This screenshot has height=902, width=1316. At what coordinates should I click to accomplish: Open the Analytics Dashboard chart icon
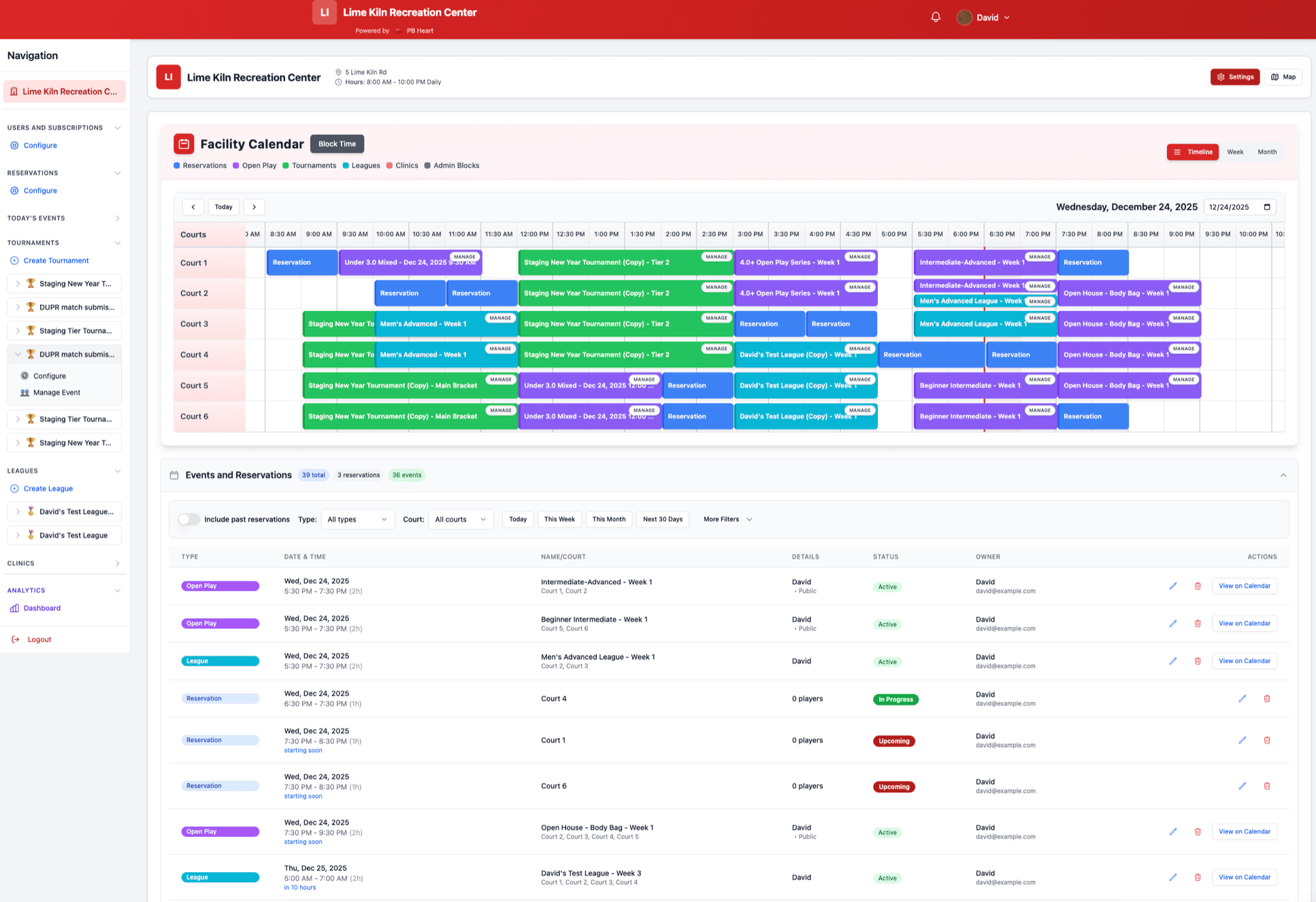click(15, 608)
